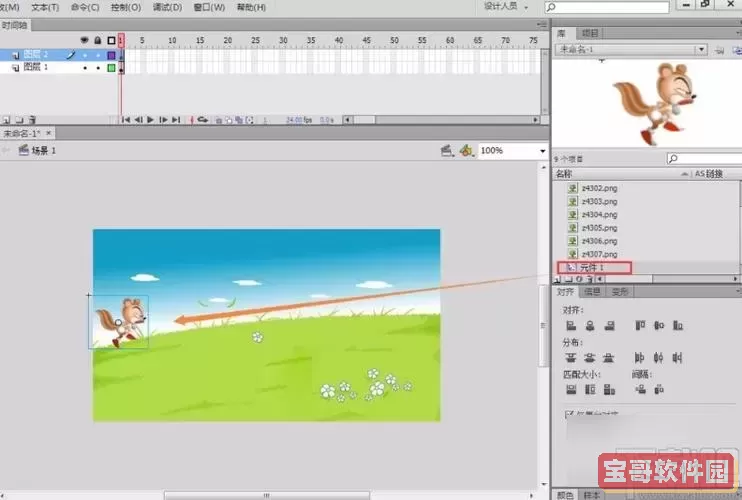This screenshot has height=500, width=742.
Task: Click the new layer icon below timeline layers
Action: (x=7, y=120)
